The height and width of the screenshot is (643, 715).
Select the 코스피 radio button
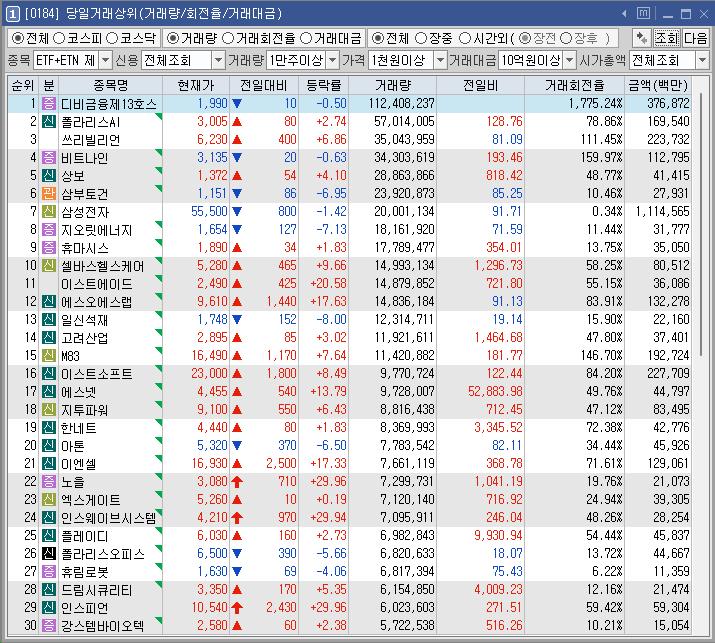pos(59,38)
